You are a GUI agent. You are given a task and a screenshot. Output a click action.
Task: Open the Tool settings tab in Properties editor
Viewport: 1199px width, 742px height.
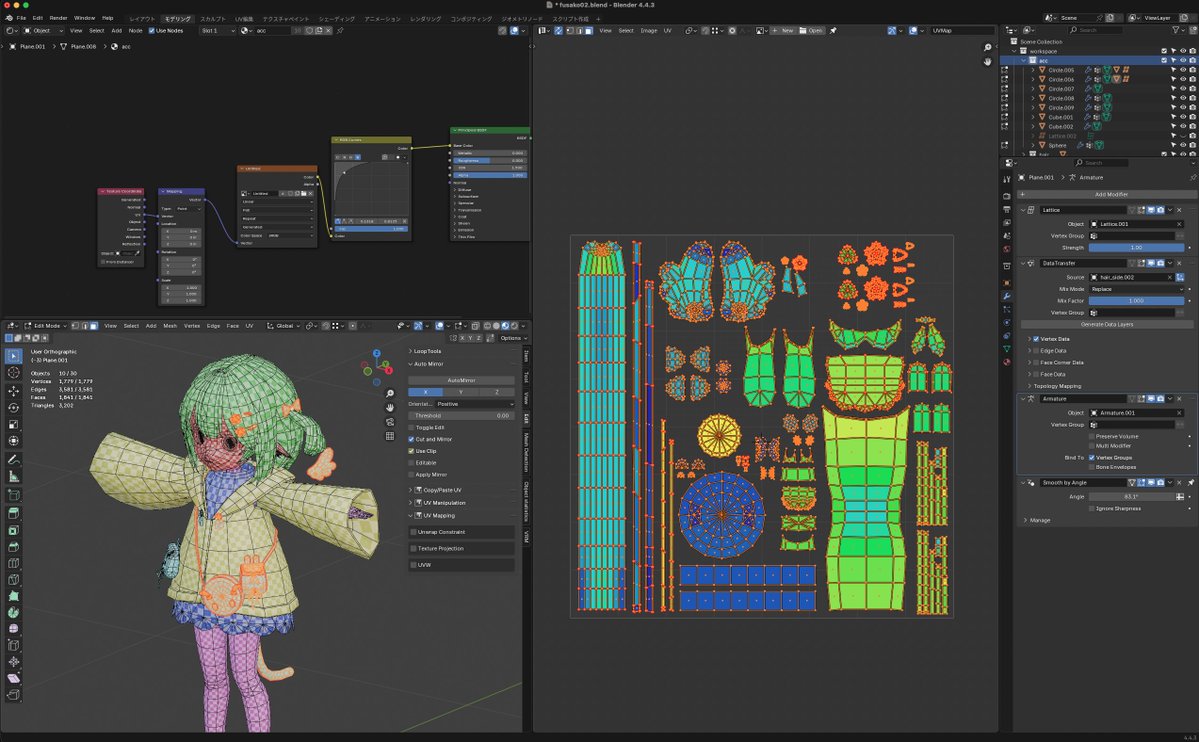[x=1006, y=179]
